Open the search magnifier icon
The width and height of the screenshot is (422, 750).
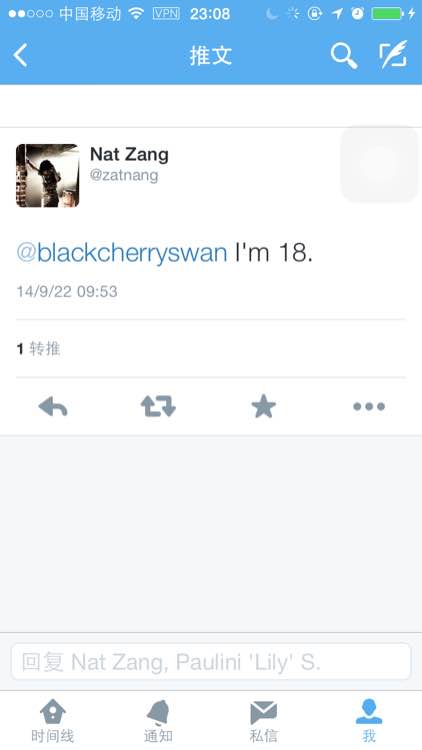[344, 56]
